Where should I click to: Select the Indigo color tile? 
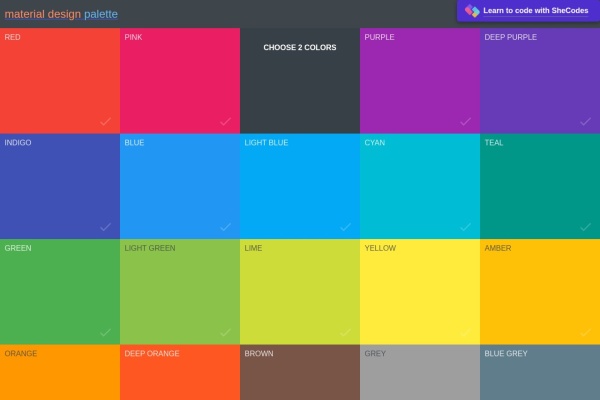click(x=60, y=186)
